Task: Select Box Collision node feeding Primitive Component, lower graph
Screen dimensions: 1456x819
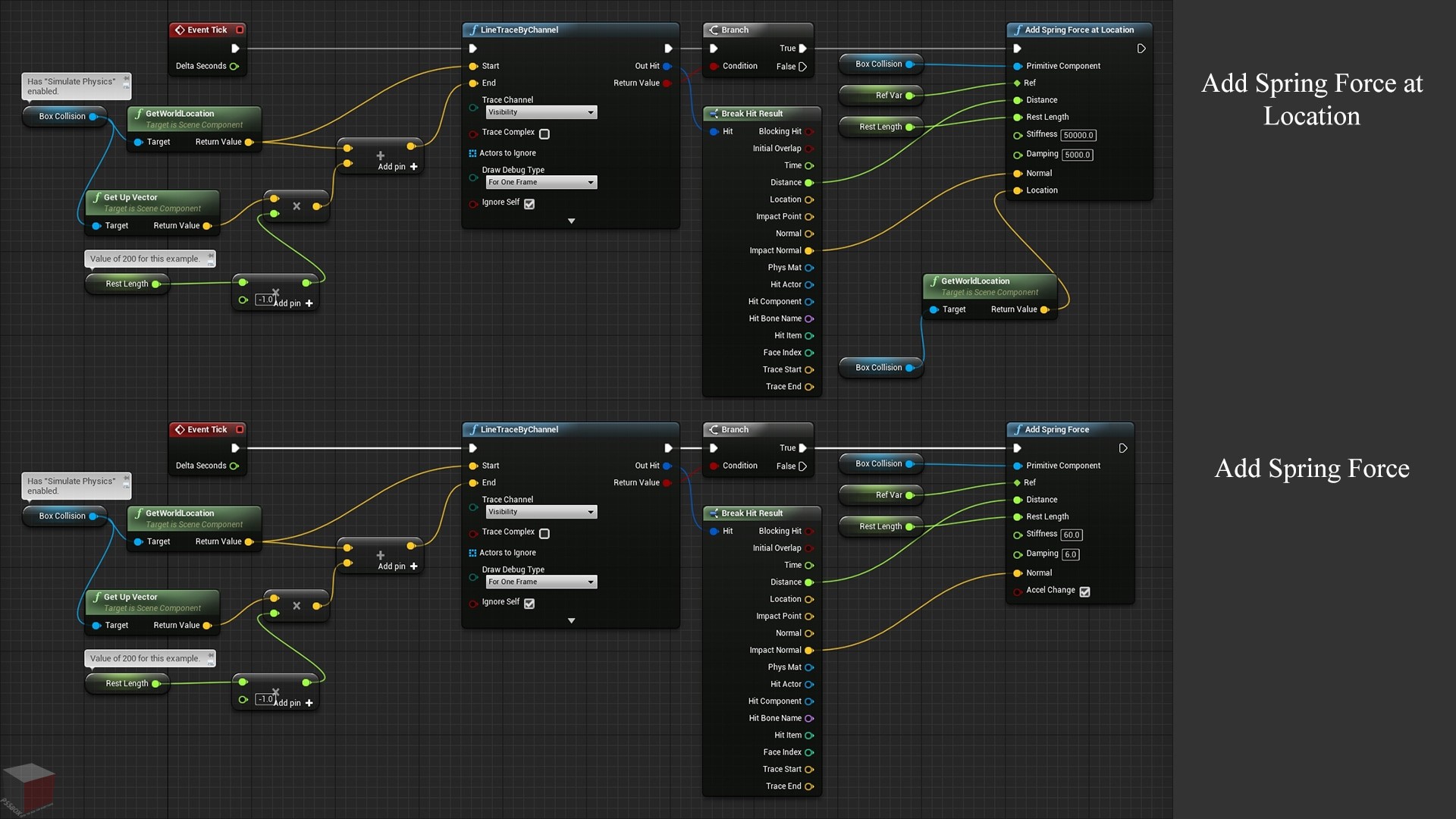Action: [881, 464]
